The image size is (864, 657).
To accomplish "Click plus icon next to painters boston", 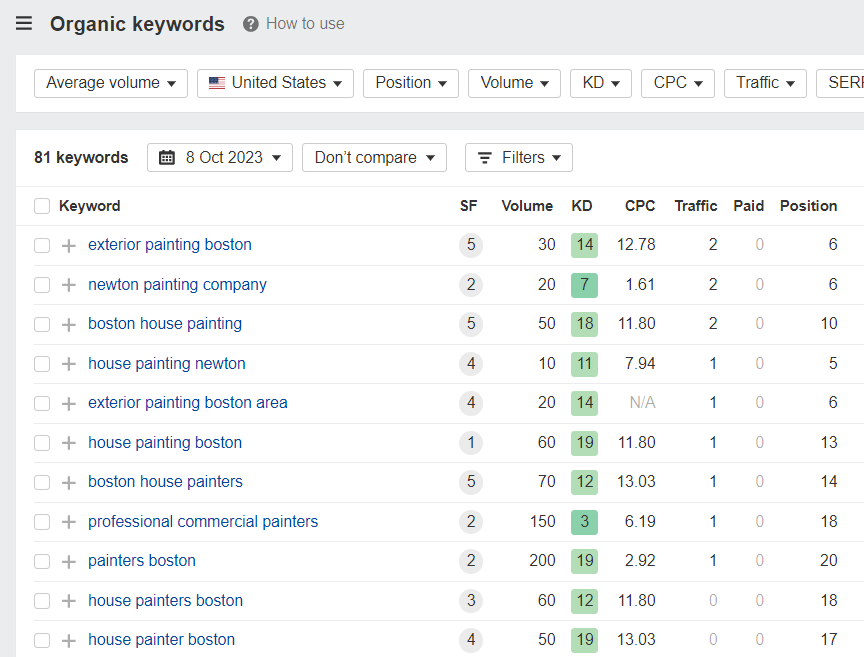I will (x=69, y=561).
